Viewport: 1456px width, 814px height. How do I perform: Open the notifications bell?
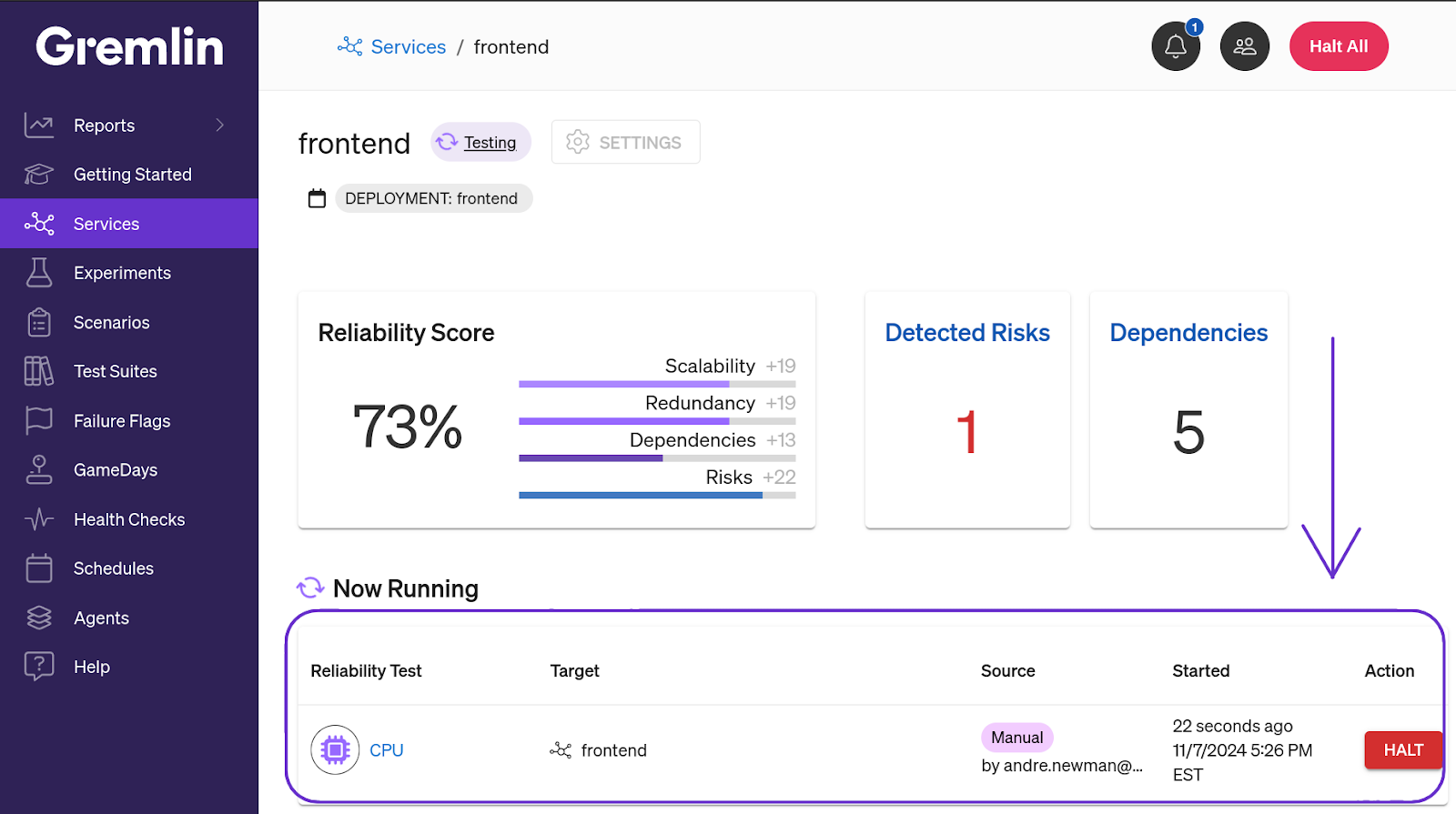click(x=1176, y=46)
